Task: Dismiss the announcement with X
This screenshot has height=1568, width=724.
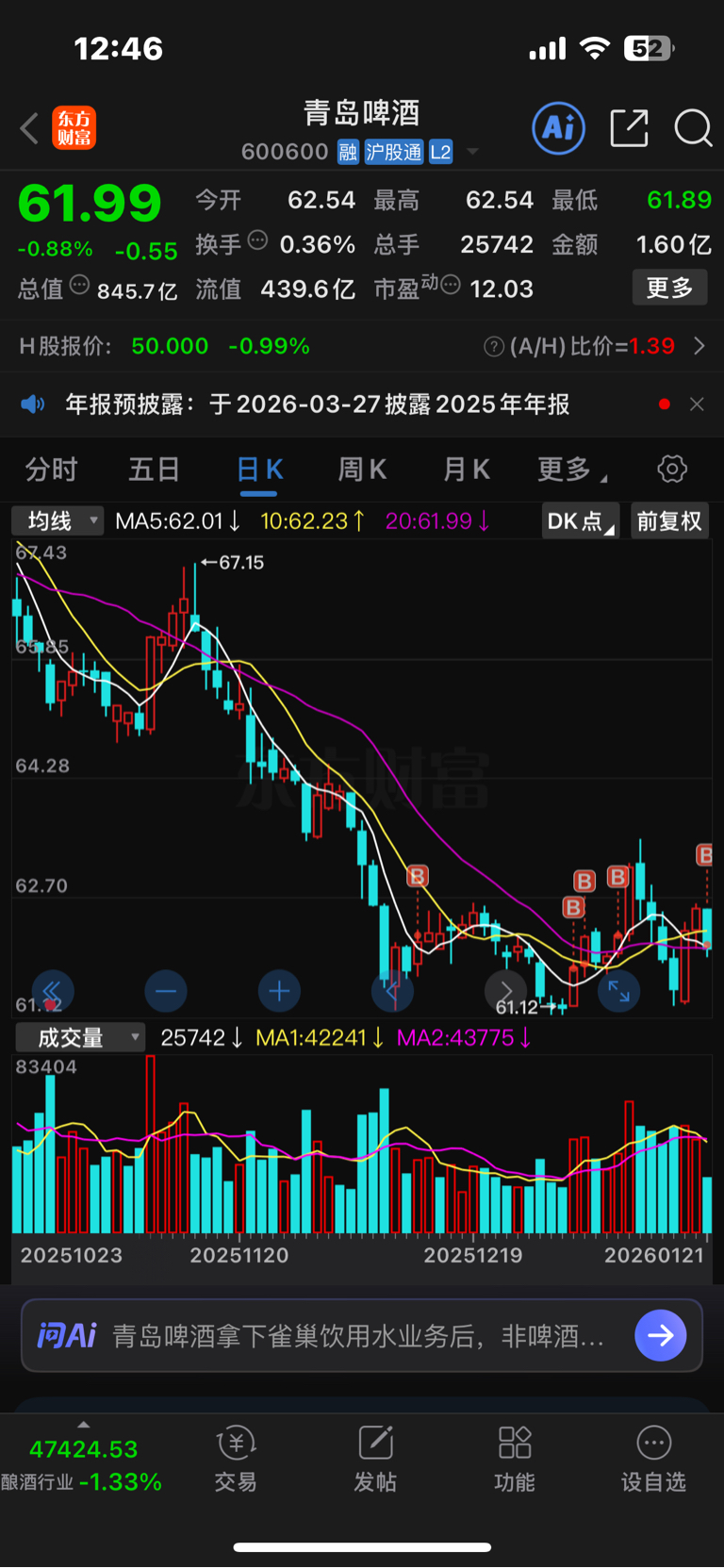Action: coord(697,404)
